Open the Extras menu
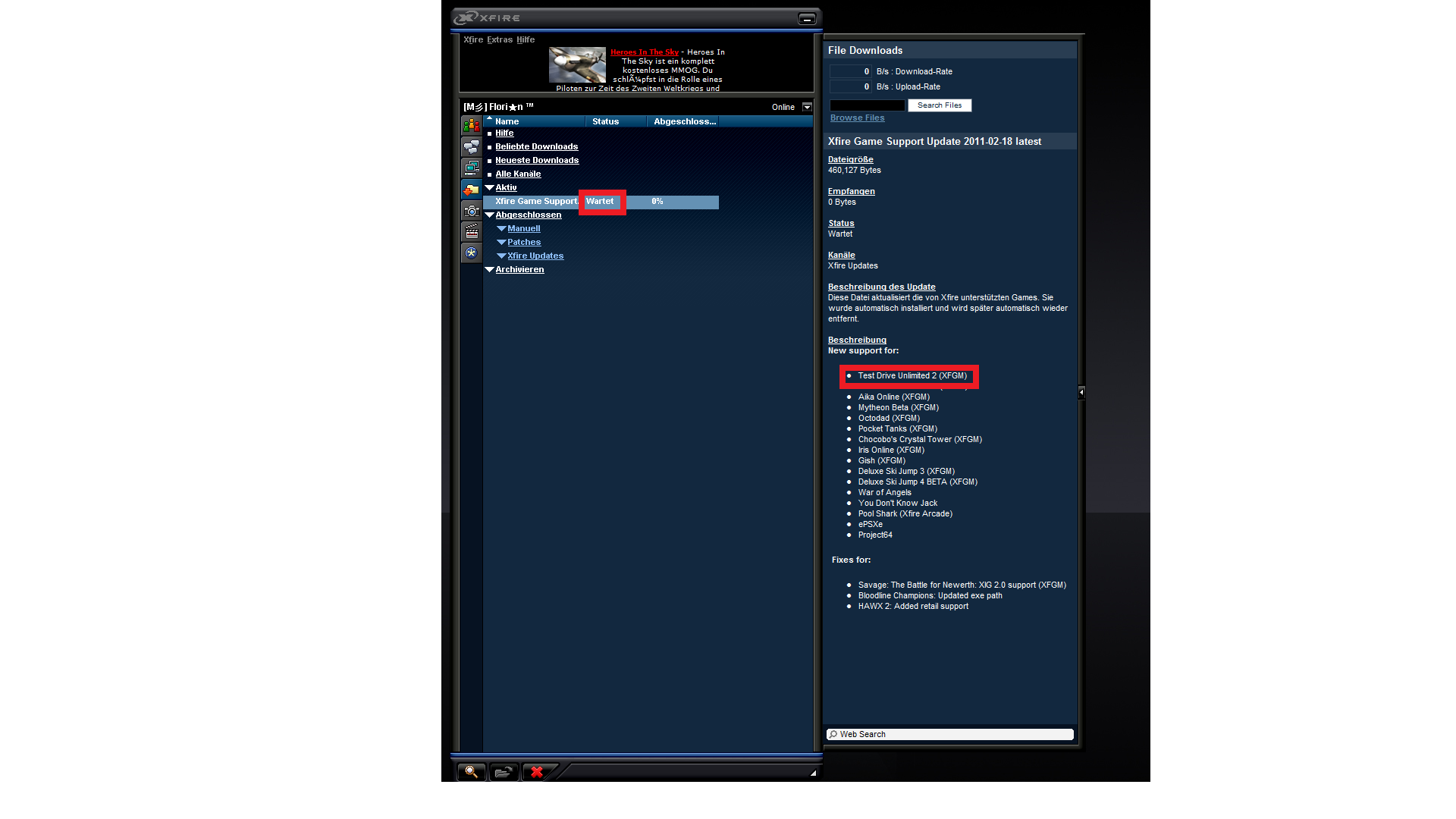 (x=499, y=39)
